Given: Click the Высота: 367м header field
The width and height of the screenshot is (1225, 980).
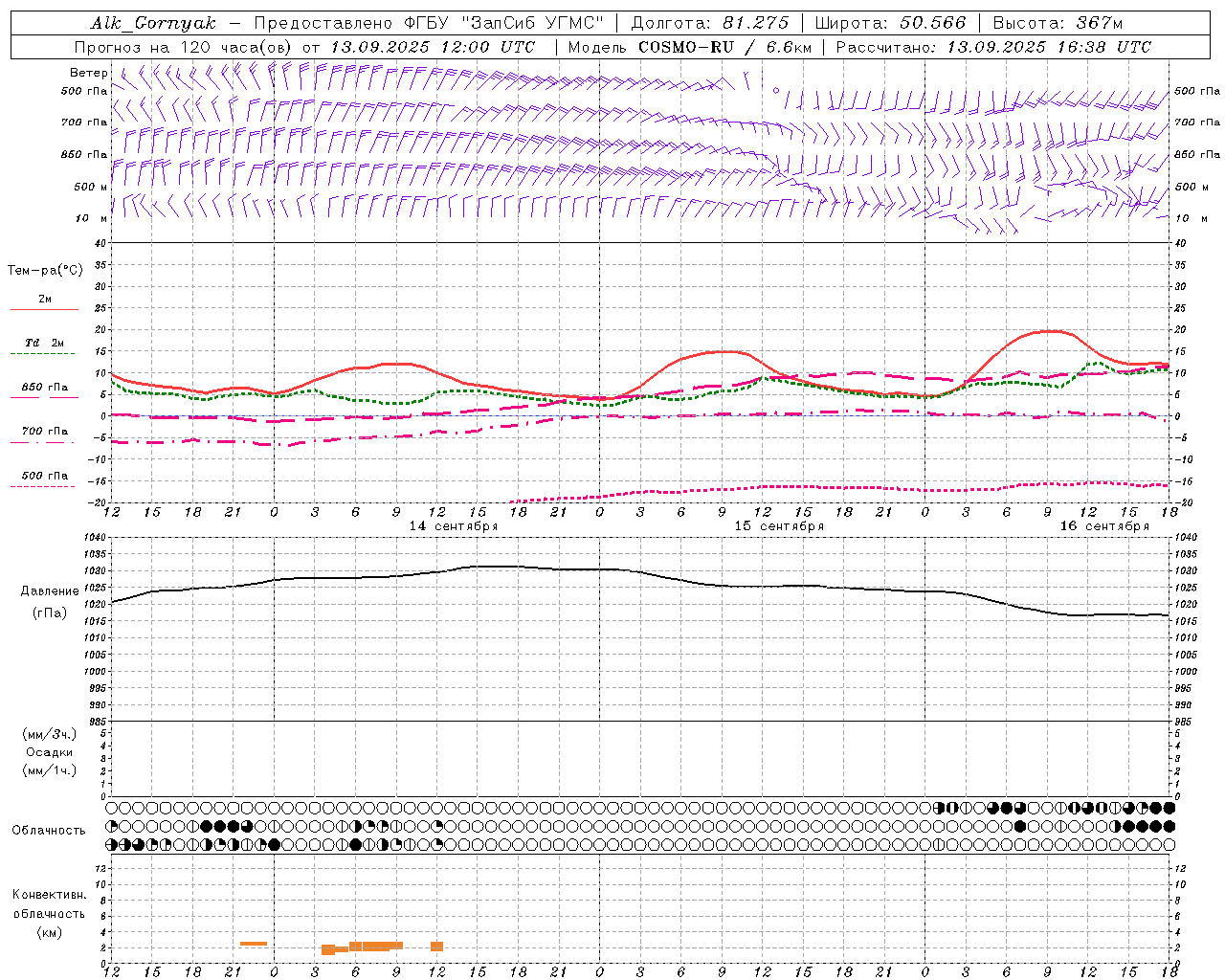Looking at the screenshot, I should pos(1058,23).
